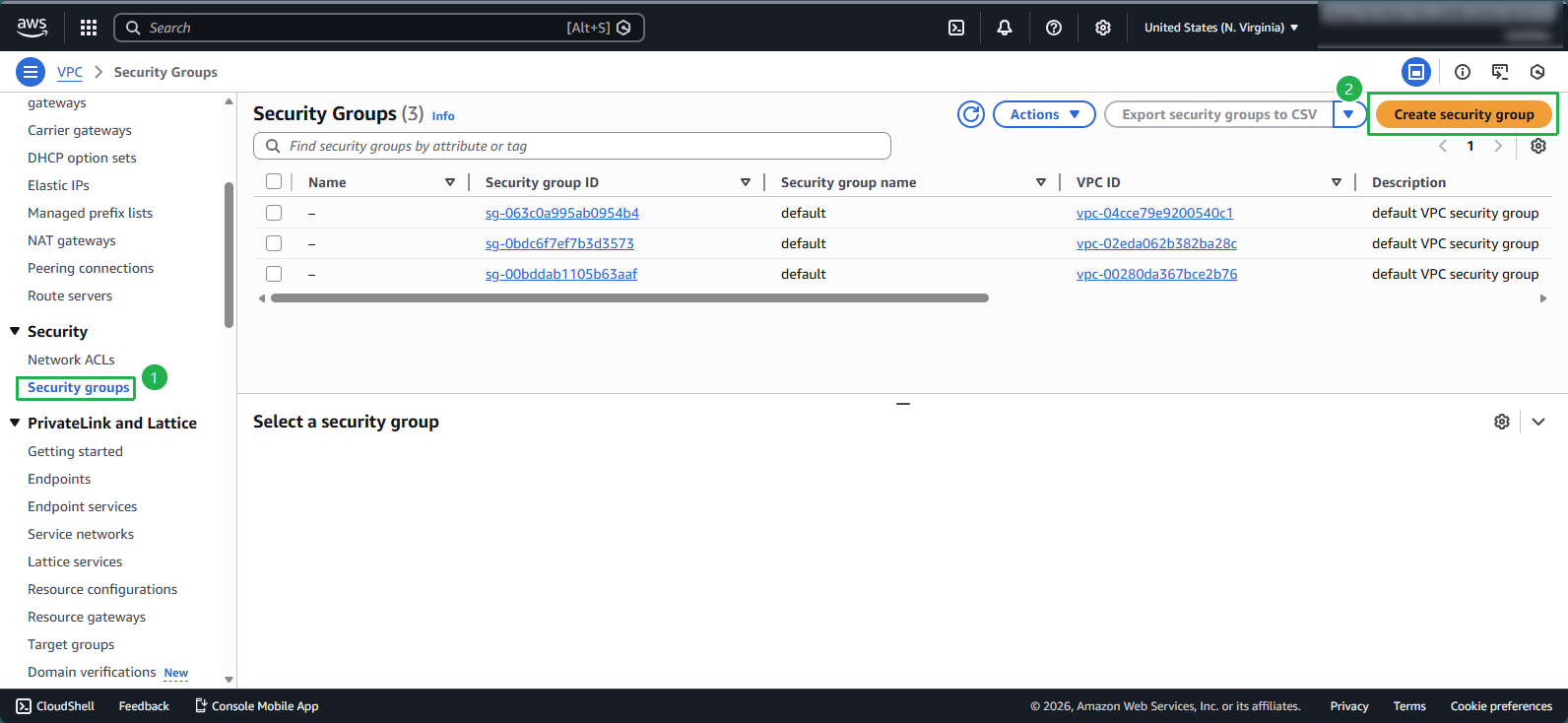
Task: Collapse the Security section in sidebar
Action: click(x=15, y=331)
